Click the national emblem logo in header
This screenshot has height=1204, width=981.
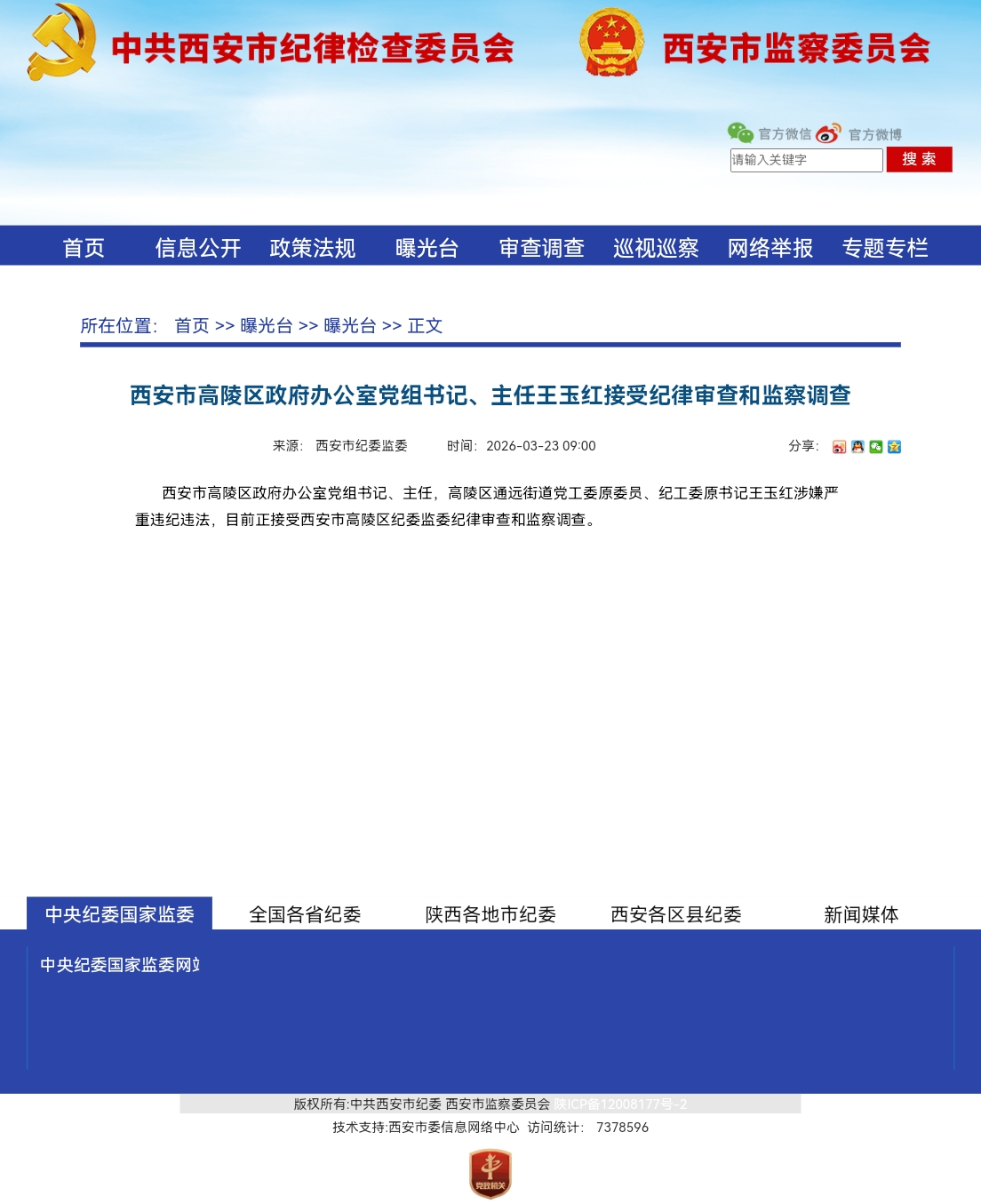pos(611,42)
